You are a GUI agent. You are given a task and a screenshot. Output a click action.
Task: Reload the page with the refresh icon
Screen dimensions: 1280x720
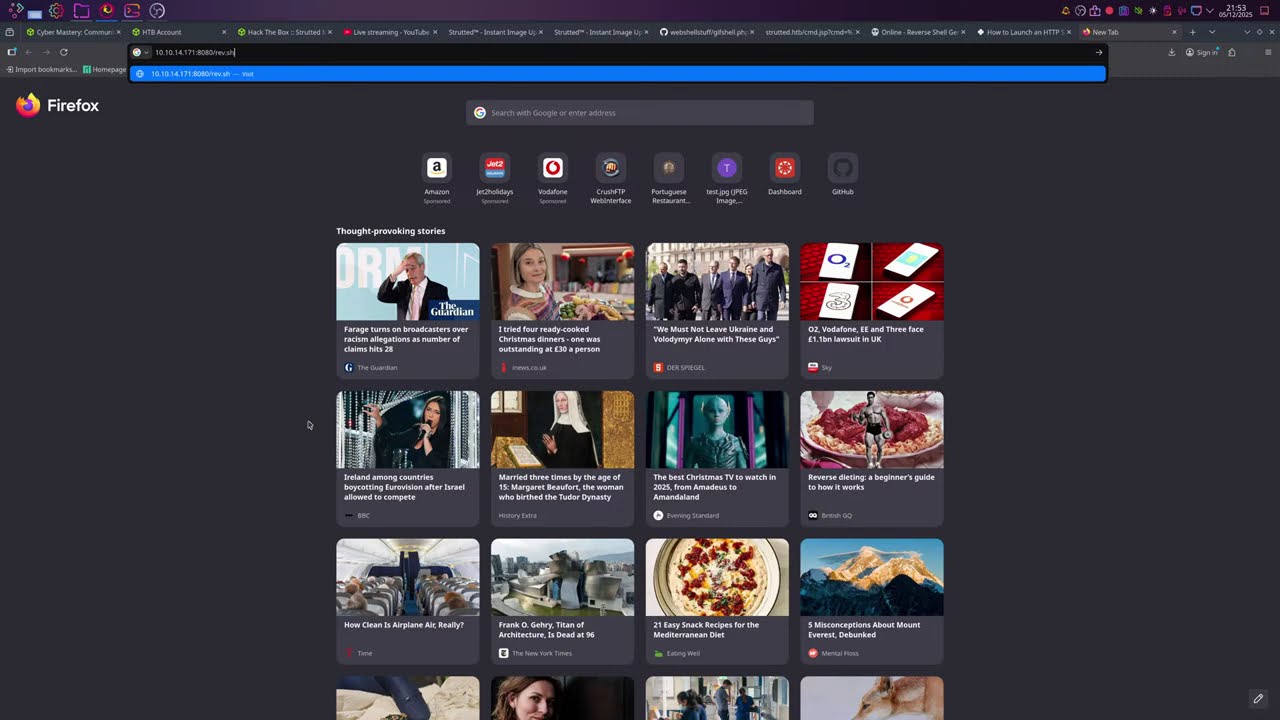click(63, 52)
